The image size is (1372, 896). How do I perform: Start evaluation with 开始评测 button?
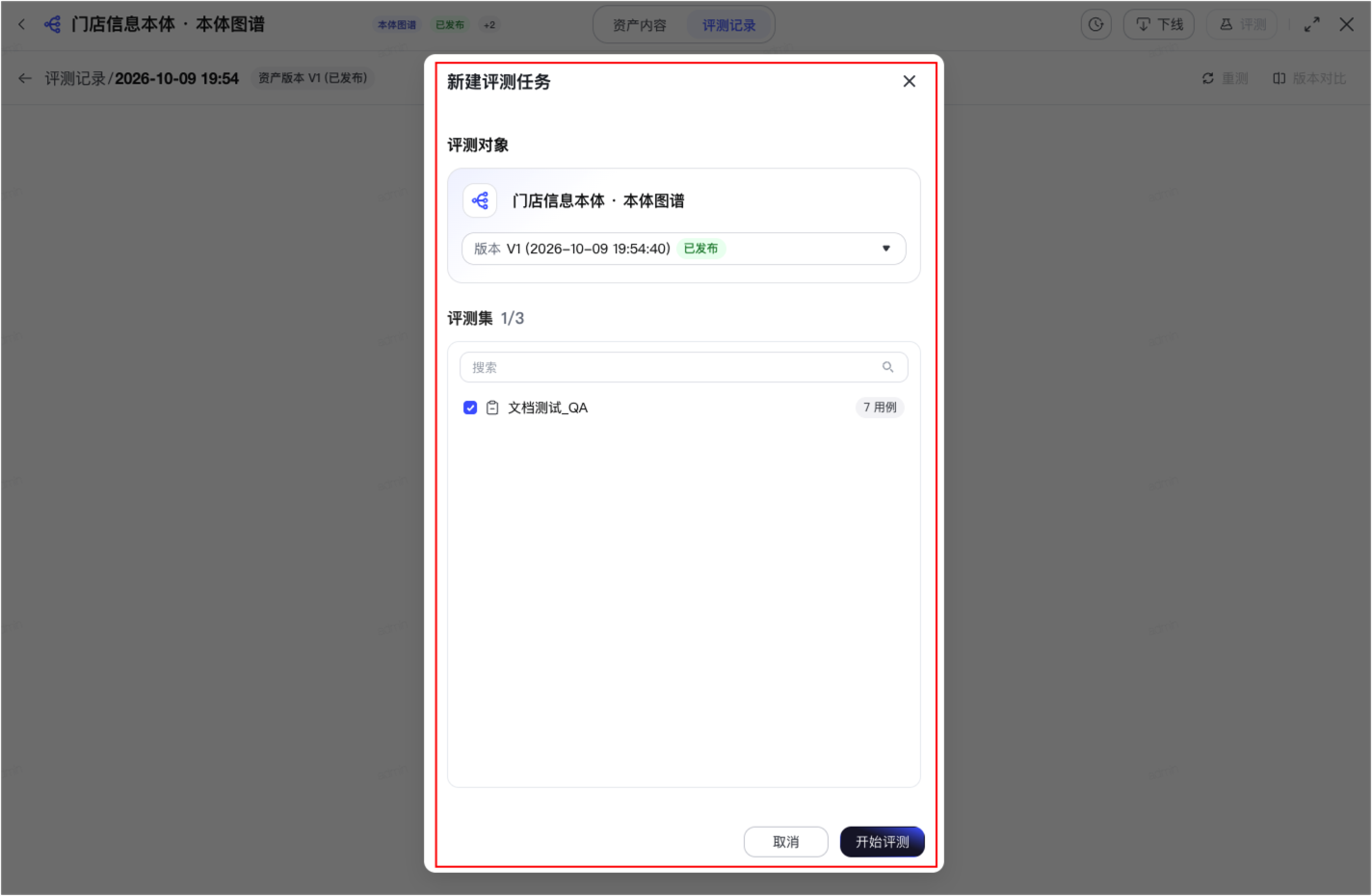[883, 842]
